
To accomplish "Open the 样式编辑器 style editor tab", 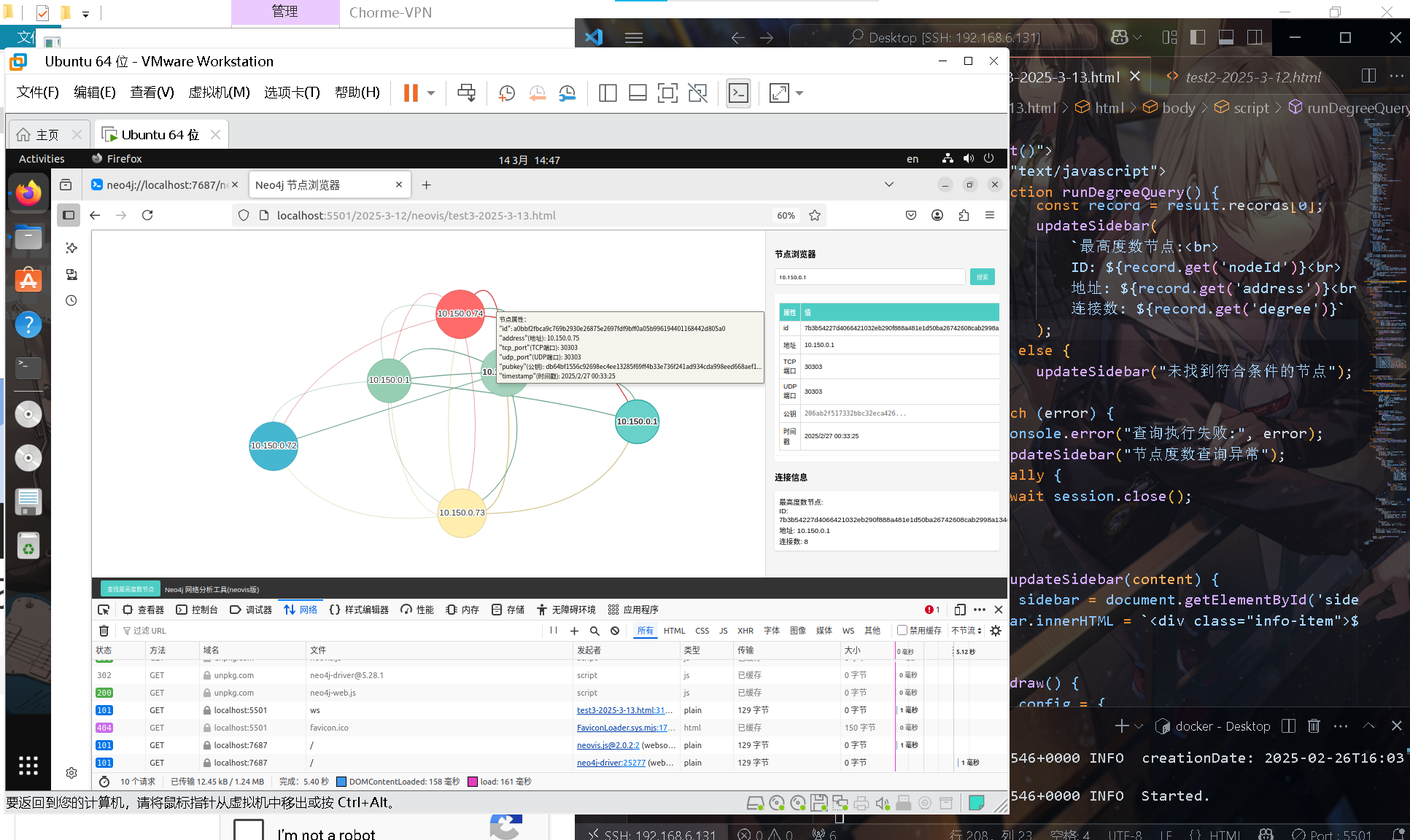I will 359,610.
